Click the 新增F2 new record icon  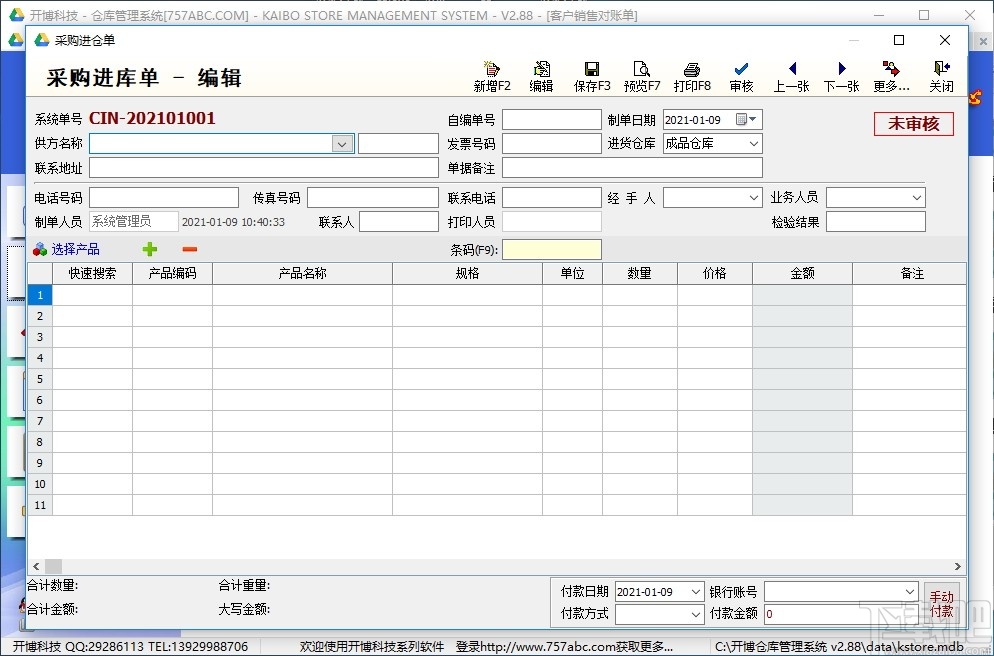492,68
